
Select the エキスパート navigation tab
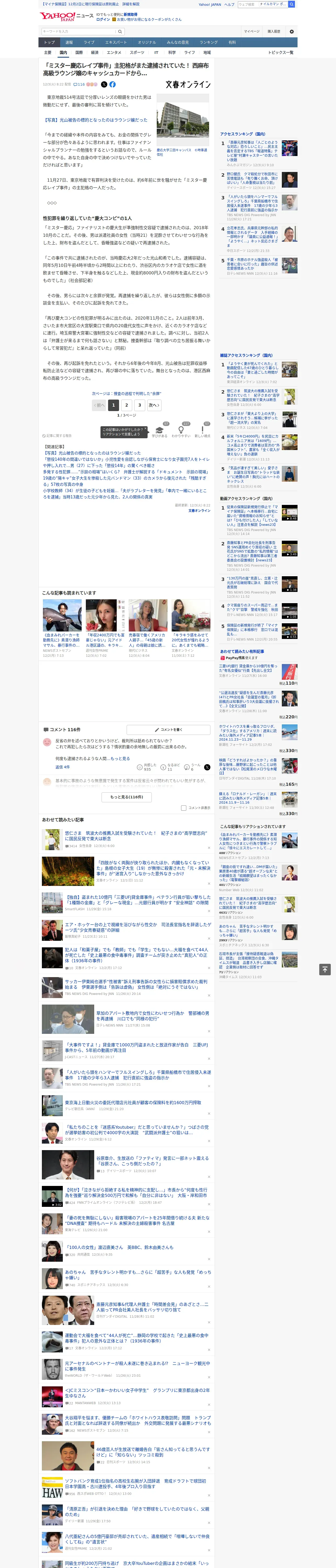point(116,43)
